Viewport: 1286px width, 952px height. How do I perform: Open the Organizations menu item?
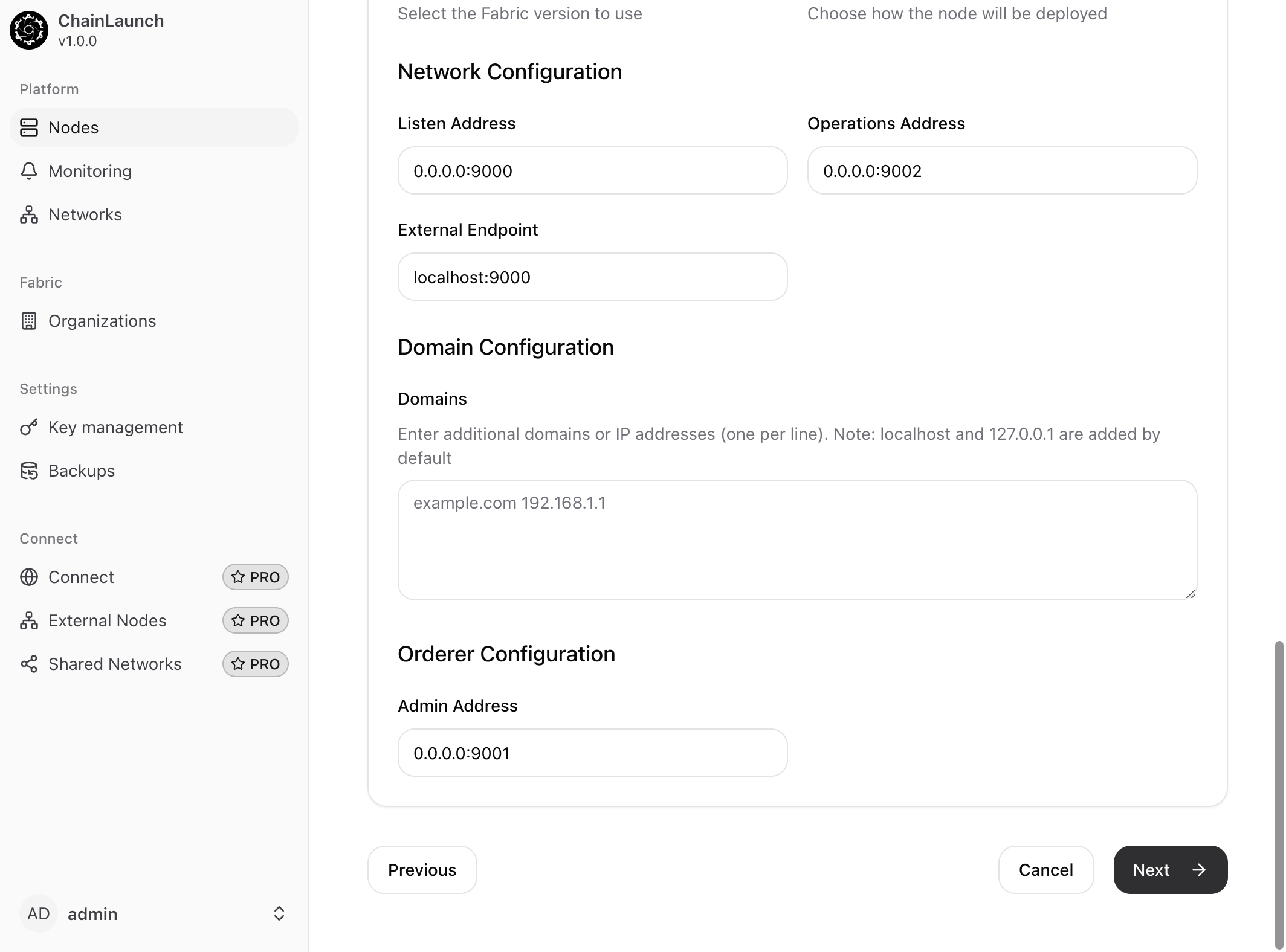pos(102,321)
